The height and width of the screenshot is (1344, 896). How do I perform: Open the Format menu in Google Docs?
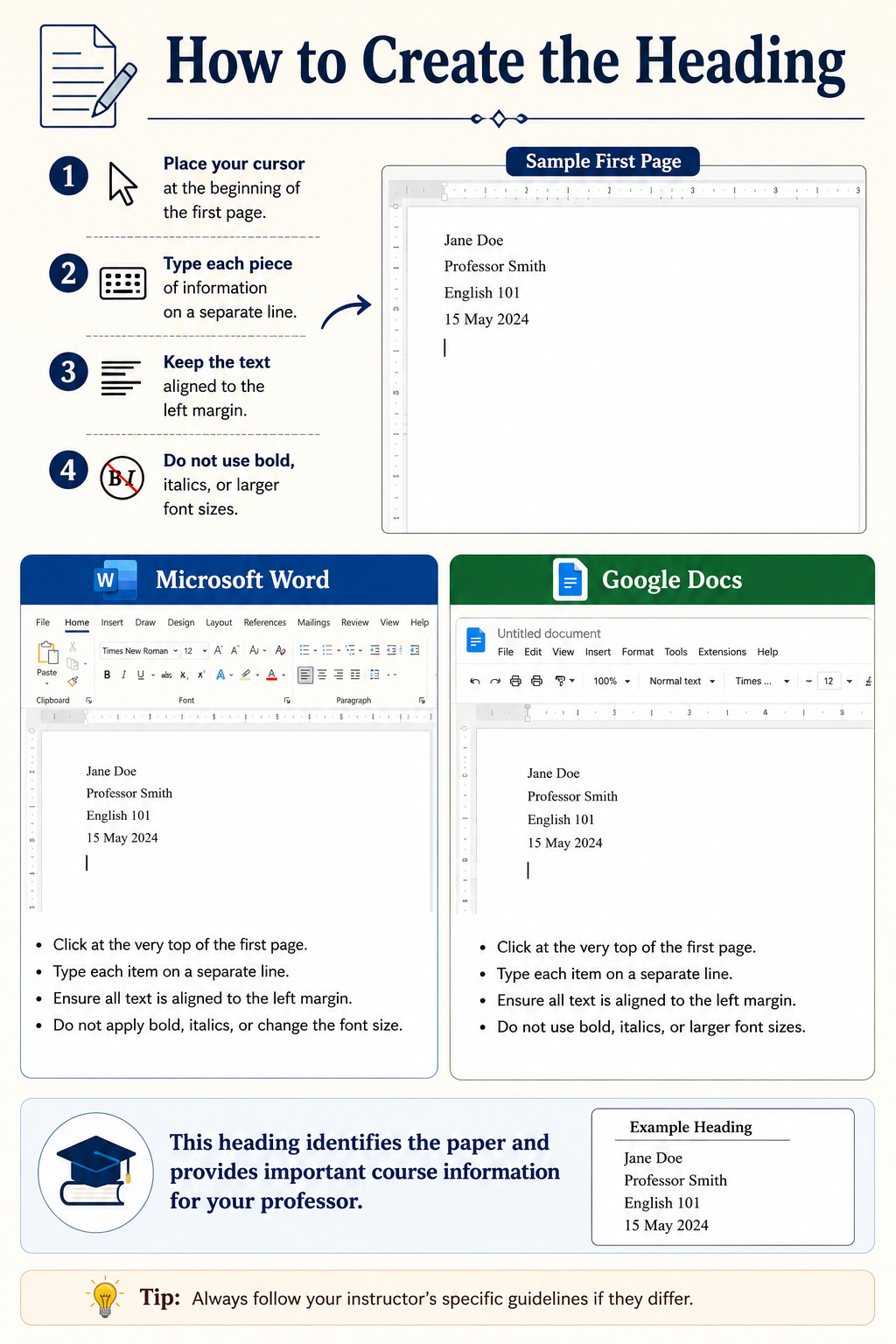point(638,652)
